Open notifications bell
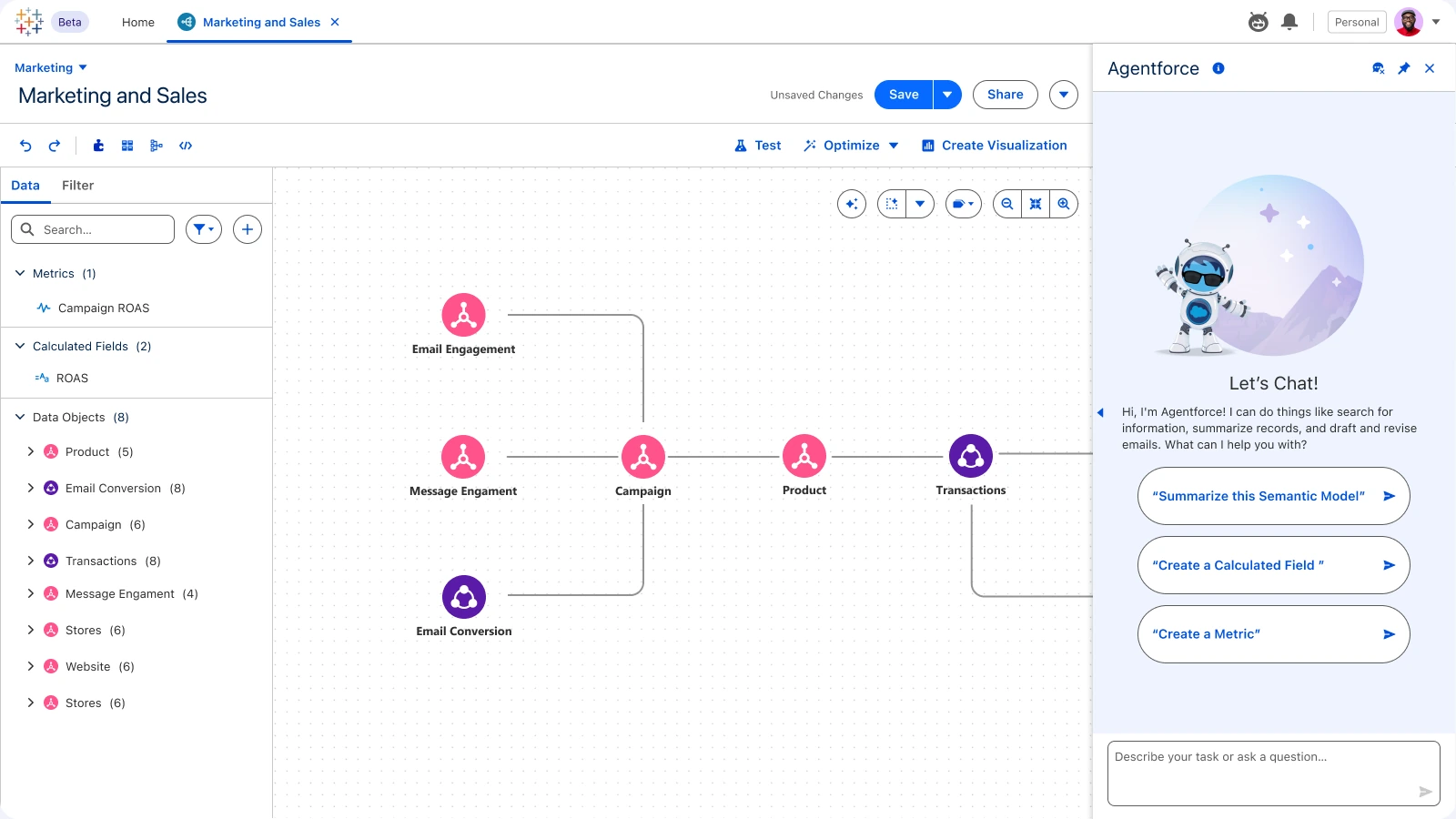1456x819 pixels. pos(1289,22)
